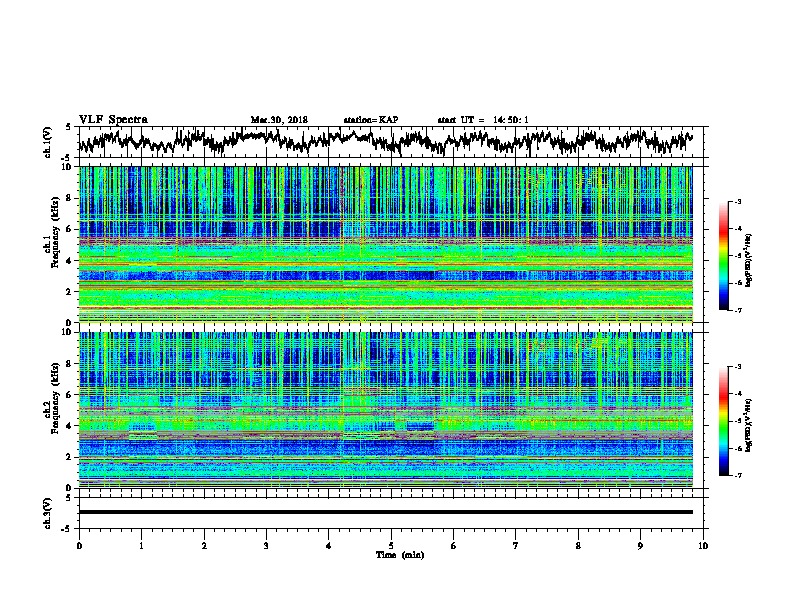Click time axis tick label "10" at right end
The height and width of the screenshot is (612, 792).
[x=703, y=546]
